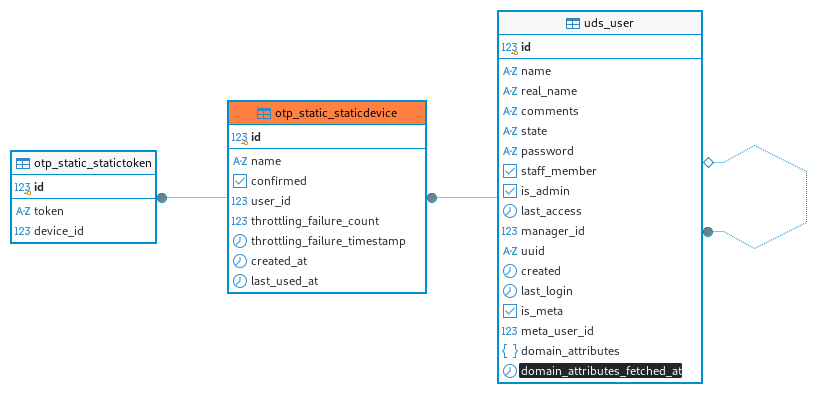Screen dimensions: 817x394
Task: Click the JSON braces icon beside domain_attributes
Action: (x=510, y=351)
